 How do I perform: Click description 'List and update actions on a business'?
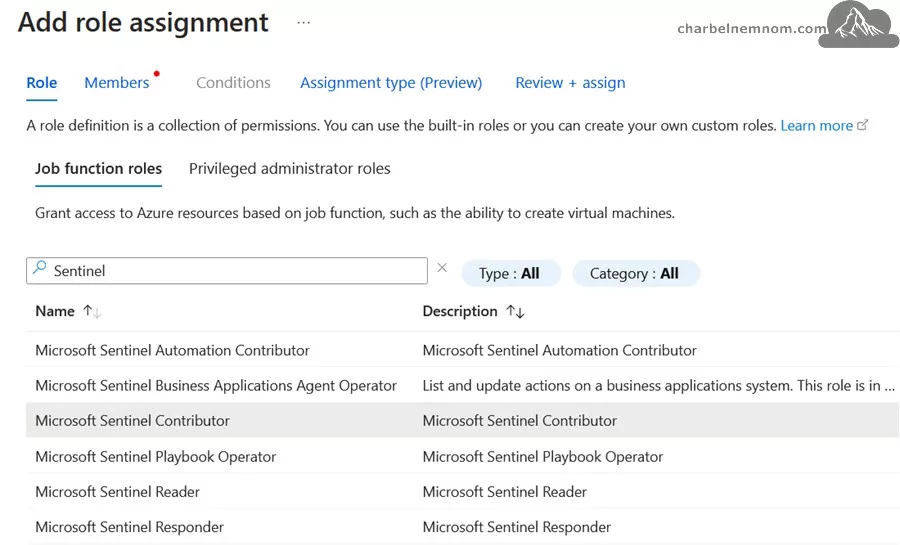[658, 386]
